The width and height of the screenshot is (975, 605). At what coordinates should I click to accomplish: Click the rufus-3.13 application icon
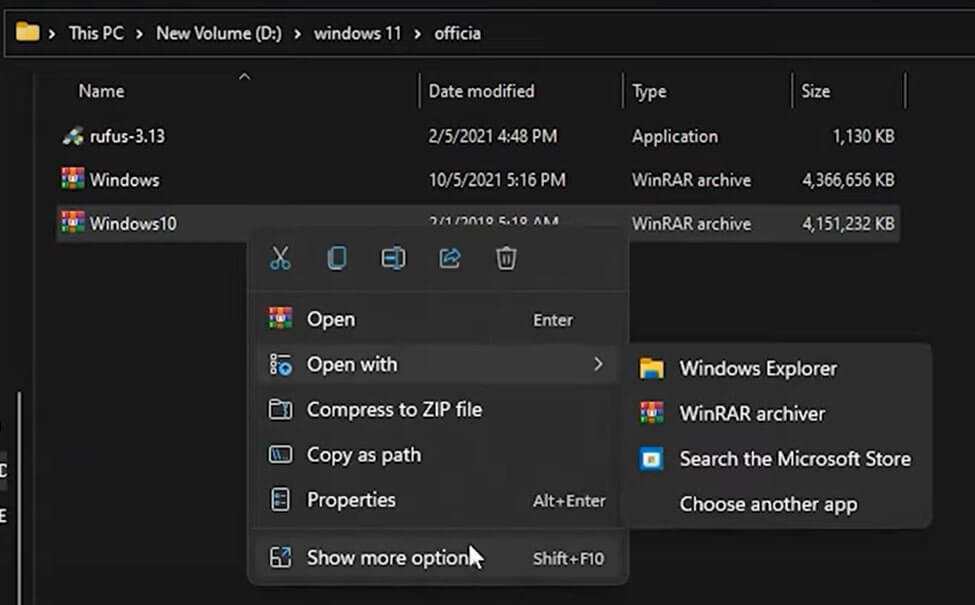point(73,136)
